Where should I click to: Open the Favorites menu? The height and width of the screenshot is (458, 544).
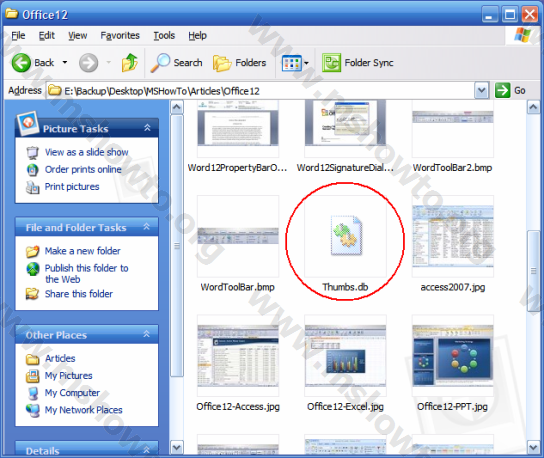pos(120,35)
